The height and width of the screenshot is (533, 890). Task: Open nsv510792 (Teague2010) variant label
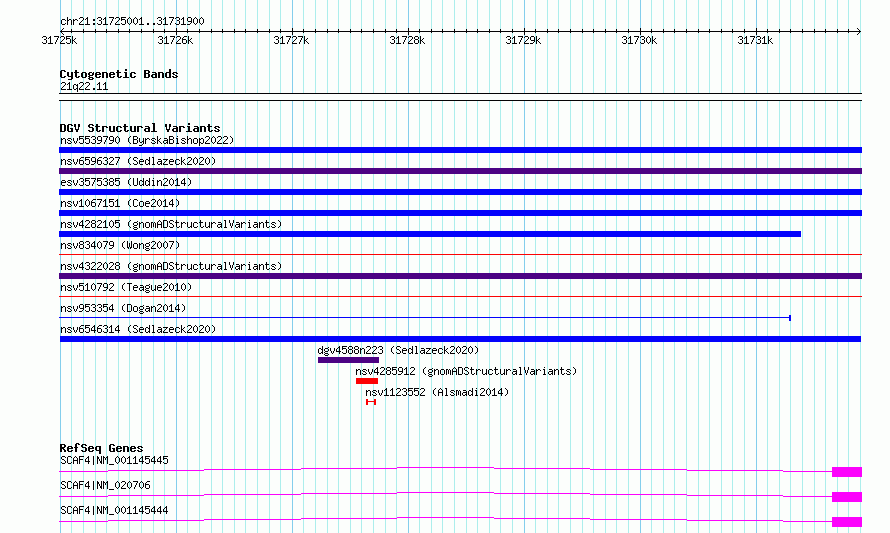(x=126, y=287)
